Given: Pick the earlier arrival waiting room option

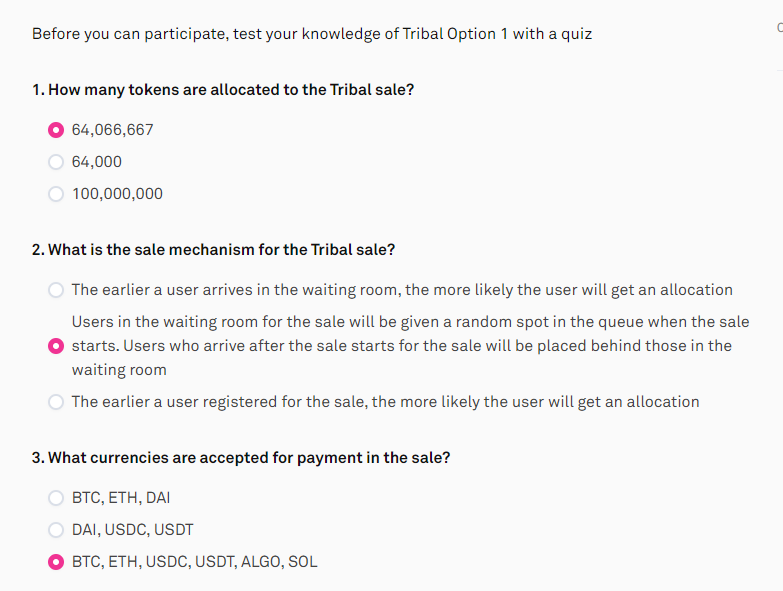Looking at the screenshot, I should click(x=56, y=290).
